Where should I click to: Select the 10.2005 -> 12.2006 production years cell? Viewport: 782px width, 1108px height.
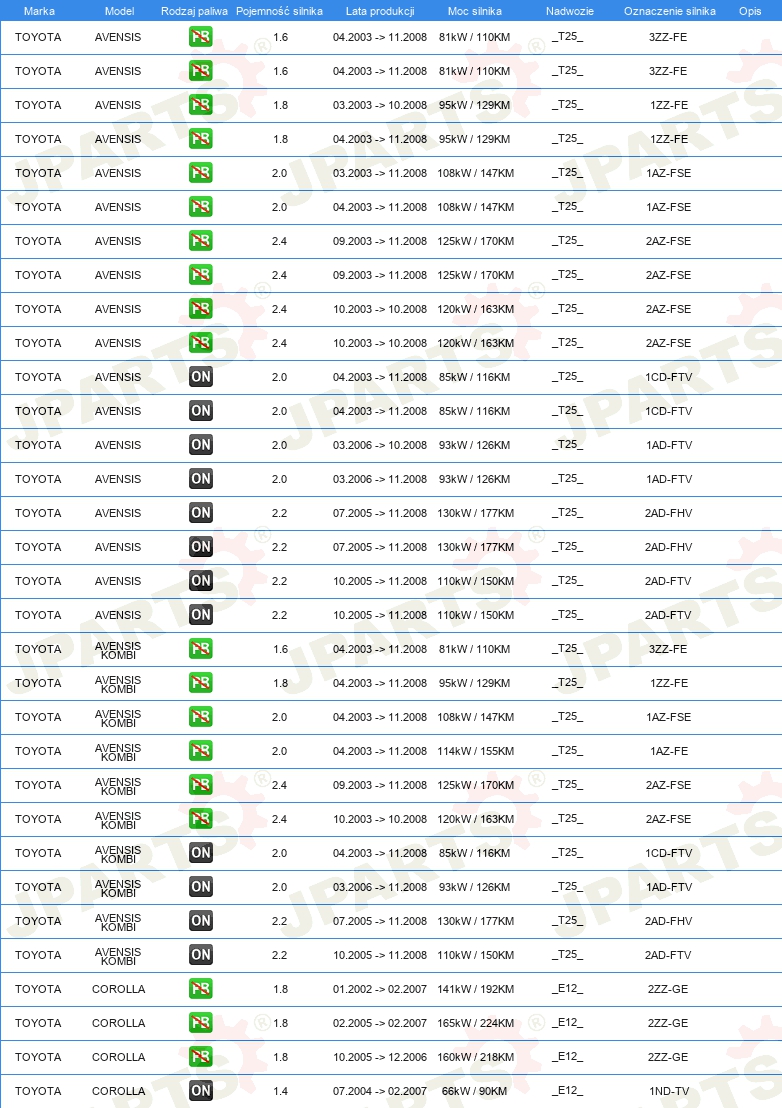click(380, 1057)
